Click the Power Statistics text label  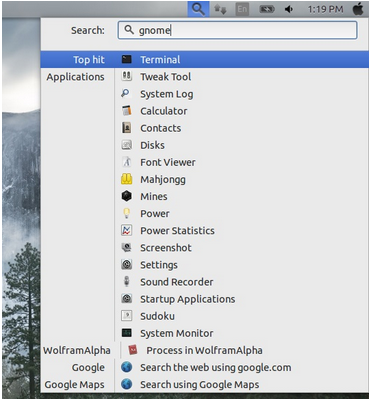[x=177, y=231]
